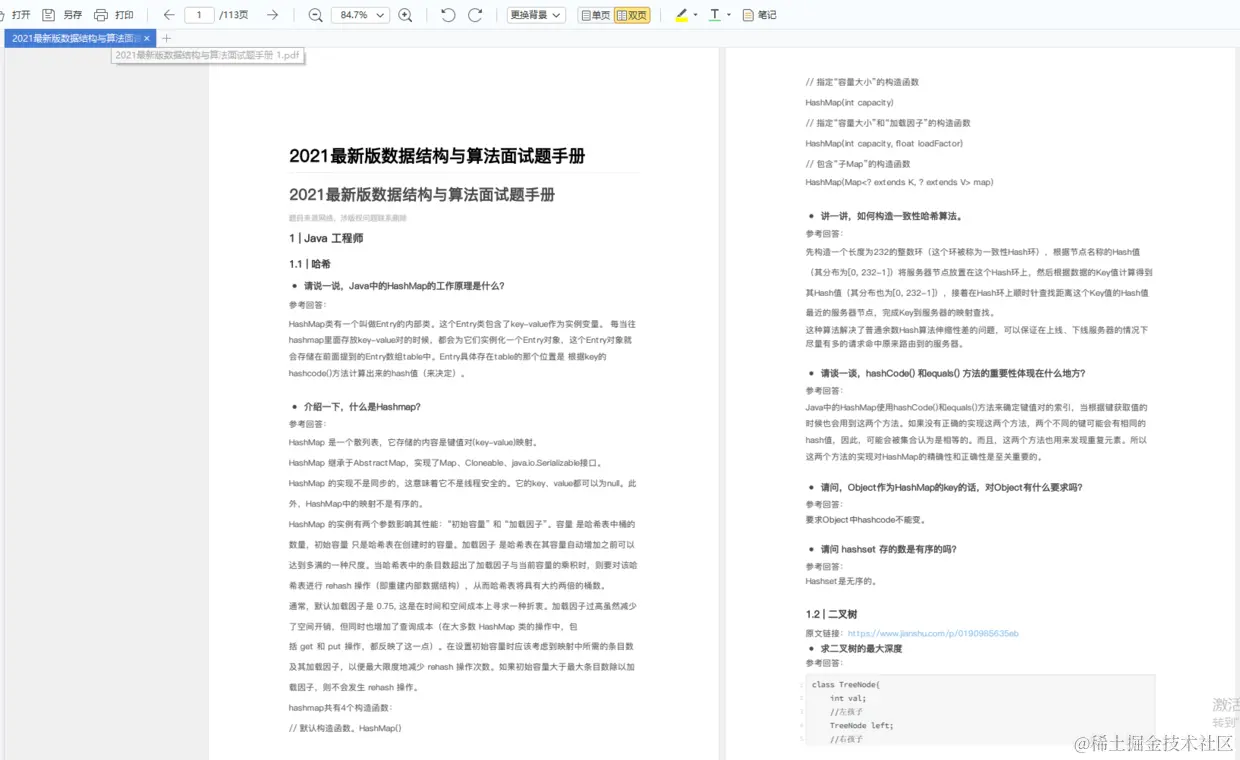Click the text HashMap(int capacity, float loadFactor)
Screen dimensions: 1240x760
tap(884, 143)
